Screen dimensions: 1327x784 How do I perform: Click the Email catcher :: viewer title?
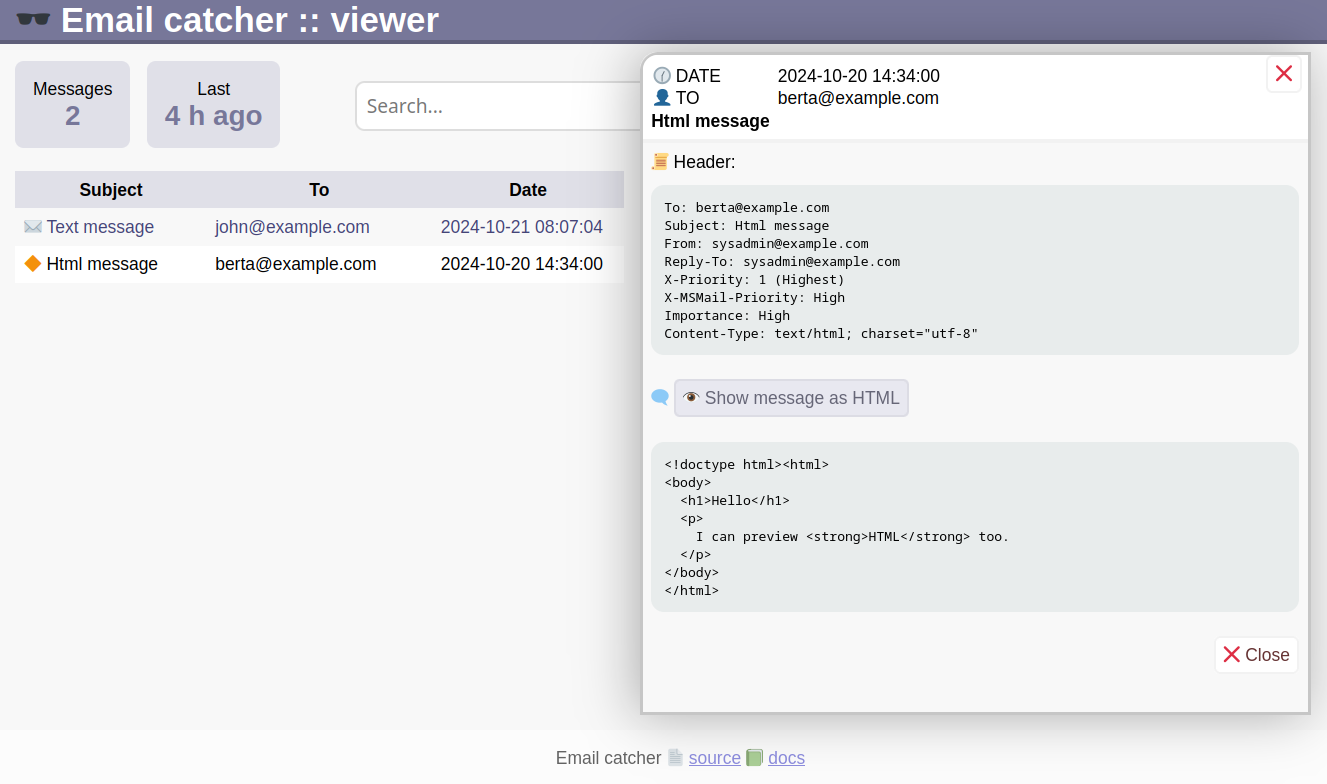point(250,20)
